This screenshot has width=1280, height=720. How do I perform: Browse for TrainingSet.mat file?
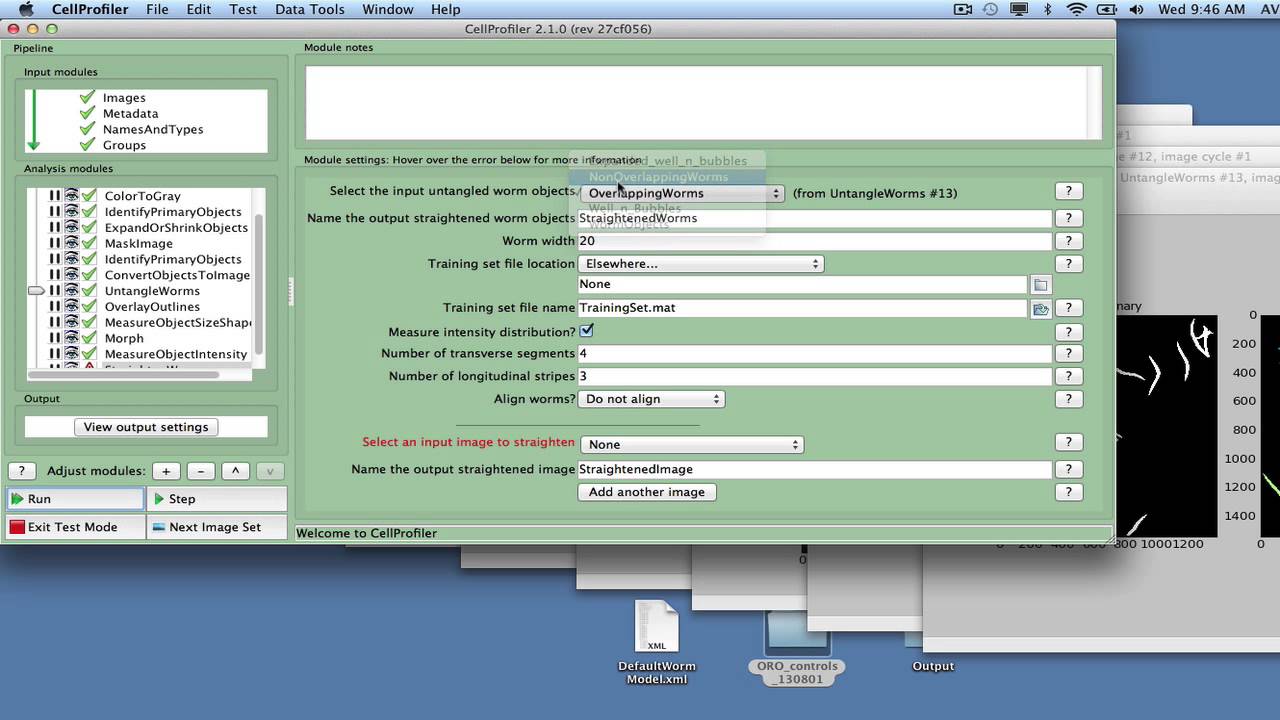(1040, 309)
